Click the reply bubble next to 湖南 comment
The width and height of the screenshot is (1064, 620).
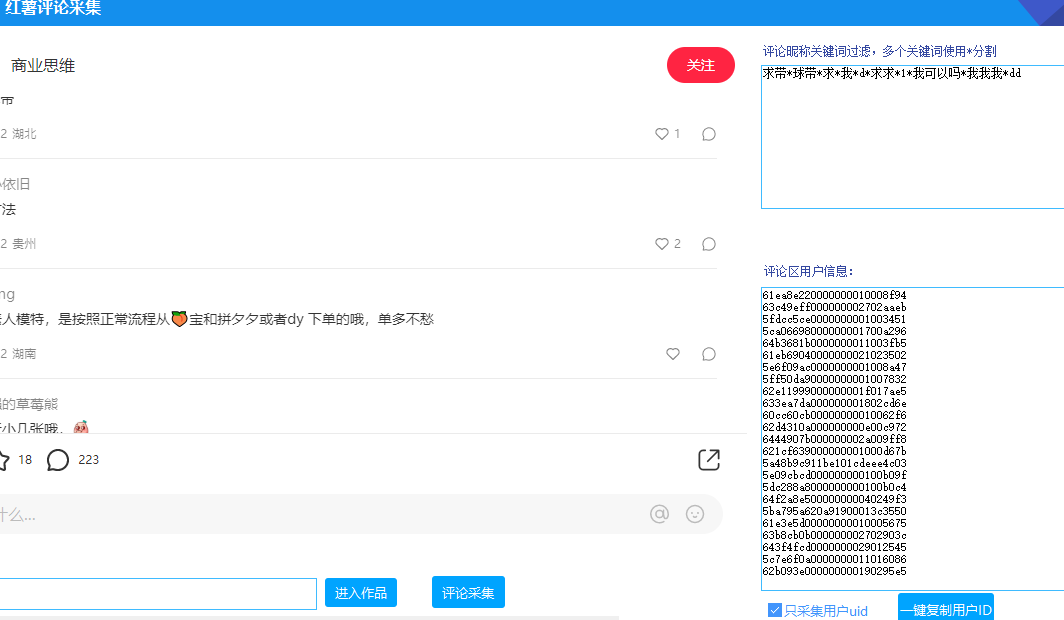coord(708,353)
